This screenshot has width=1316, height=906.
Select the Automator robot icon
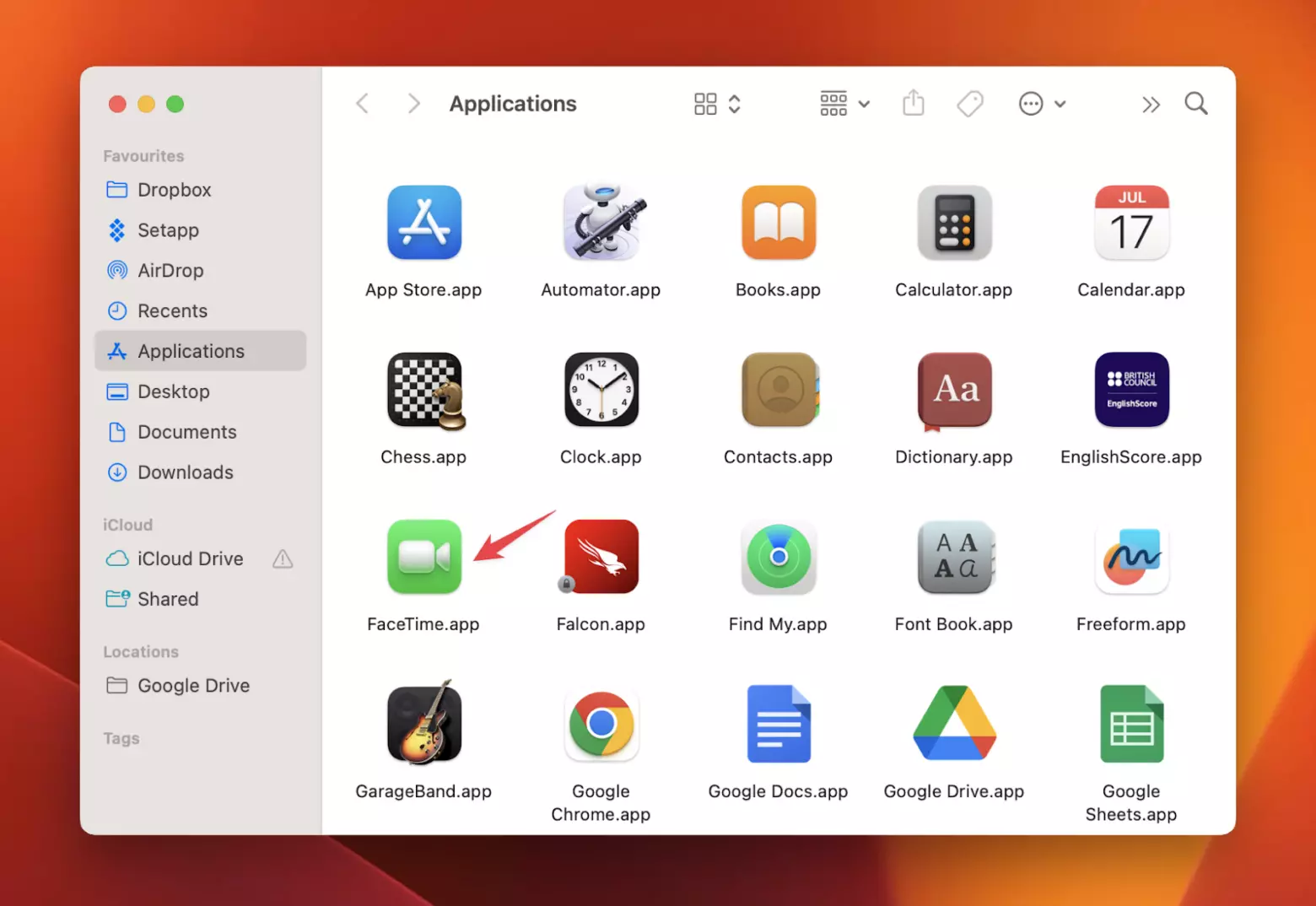click(x=602, y=222)
